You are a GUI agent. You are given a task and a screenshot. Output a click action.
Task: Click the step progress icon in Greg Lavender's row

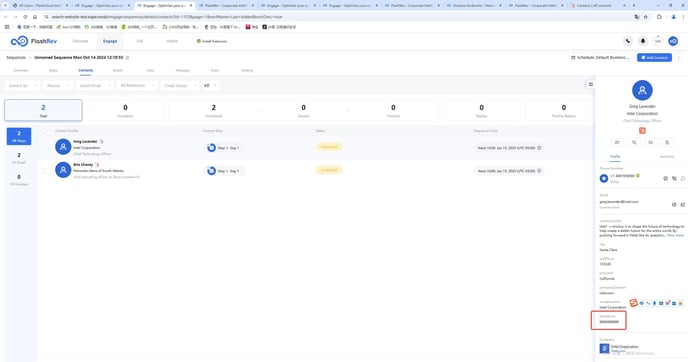[211, 148]
